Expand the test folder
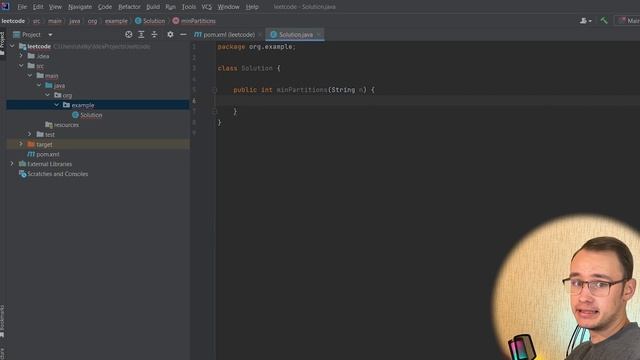The height and width of the screenshot is (360, 640). point(30,134)
